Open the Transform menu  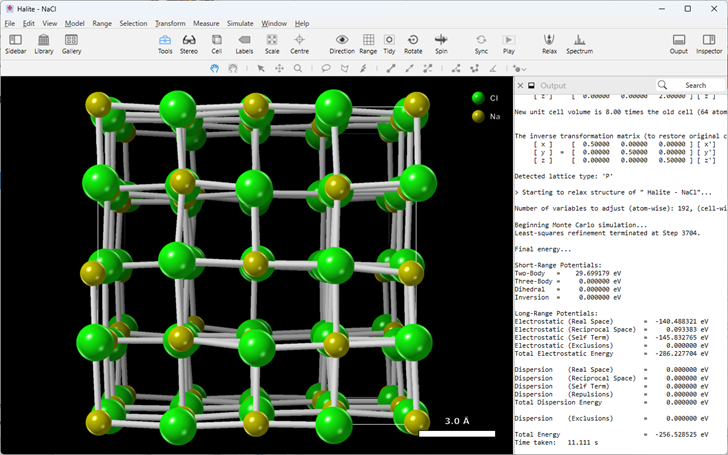point(170,23)
